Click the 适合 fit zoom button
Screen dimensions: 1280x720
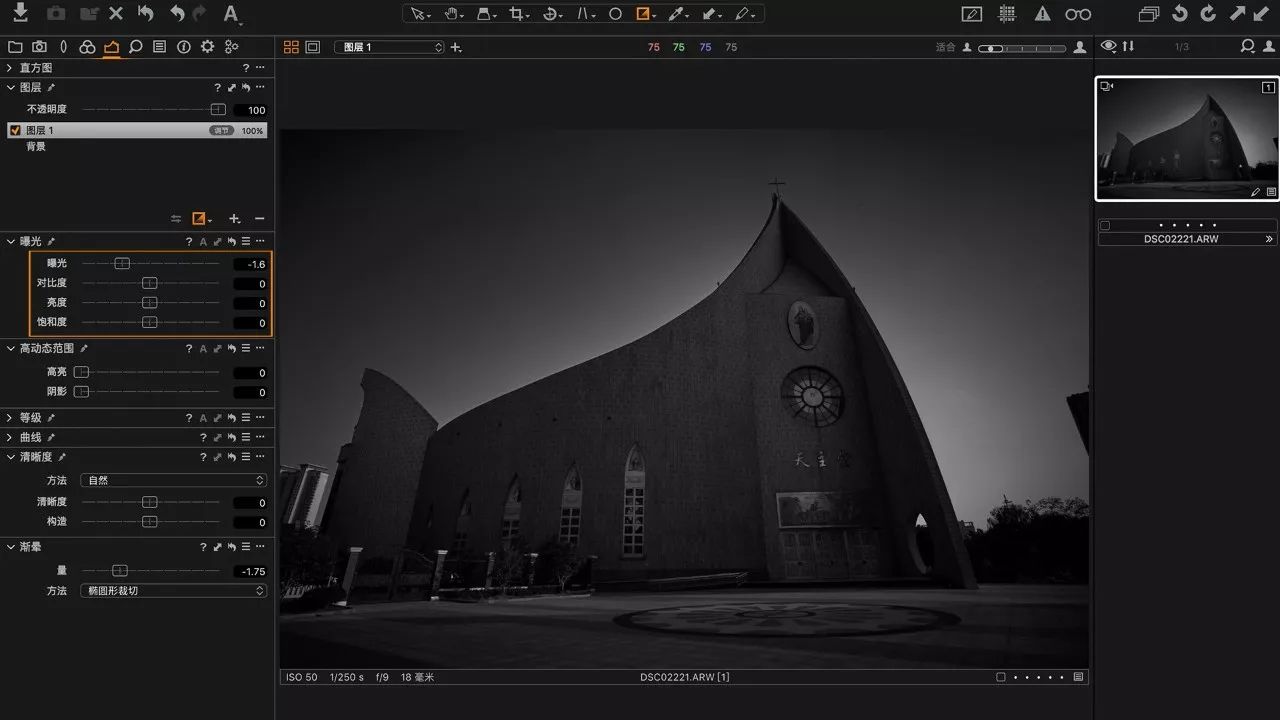click(x=945, y=47)
